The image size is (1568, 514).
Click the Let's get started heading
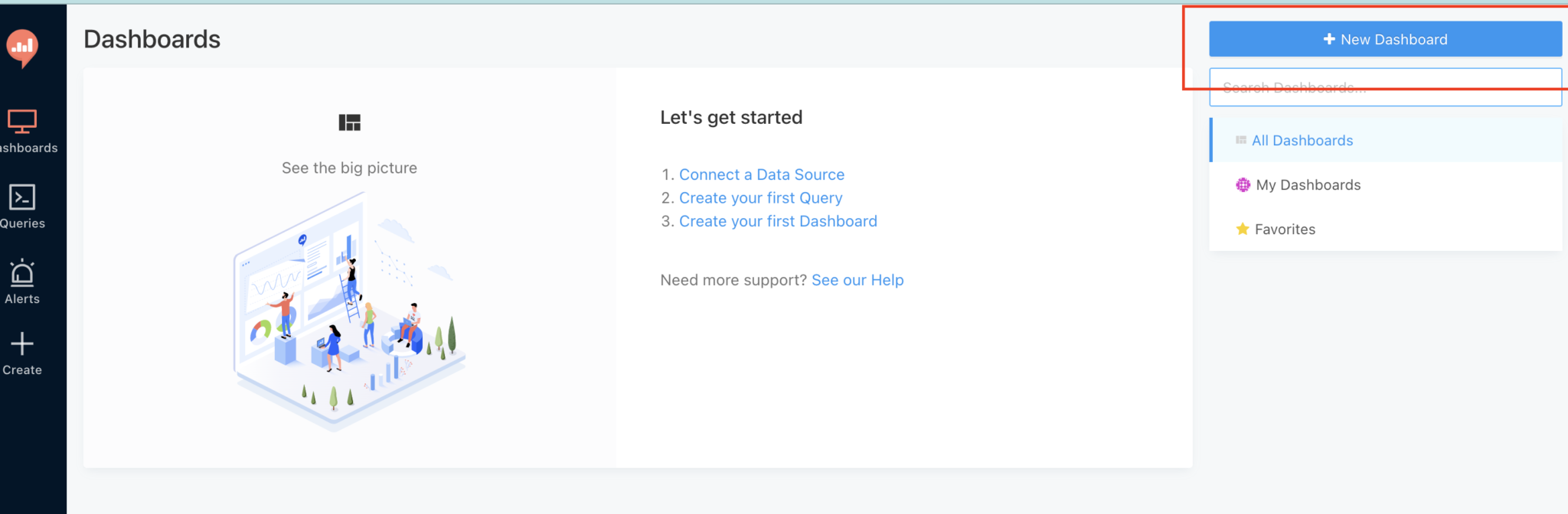point(731,117)
